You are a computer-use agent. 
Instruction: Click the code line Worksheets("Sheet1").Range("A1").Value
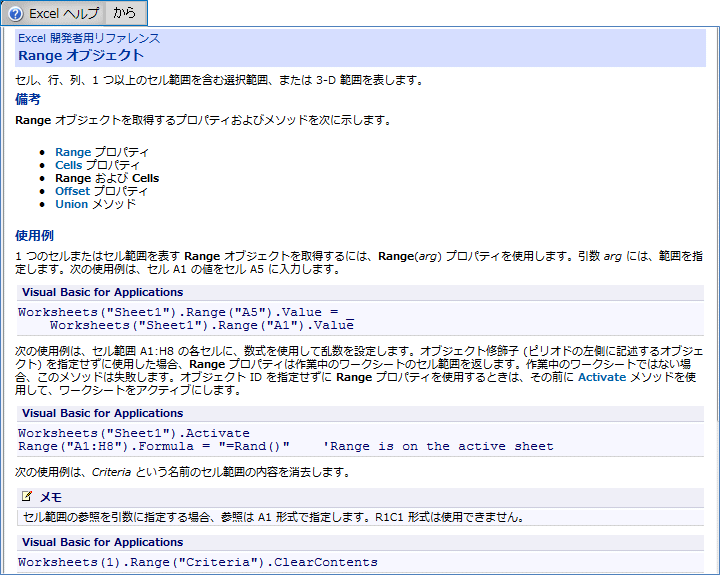202,325
